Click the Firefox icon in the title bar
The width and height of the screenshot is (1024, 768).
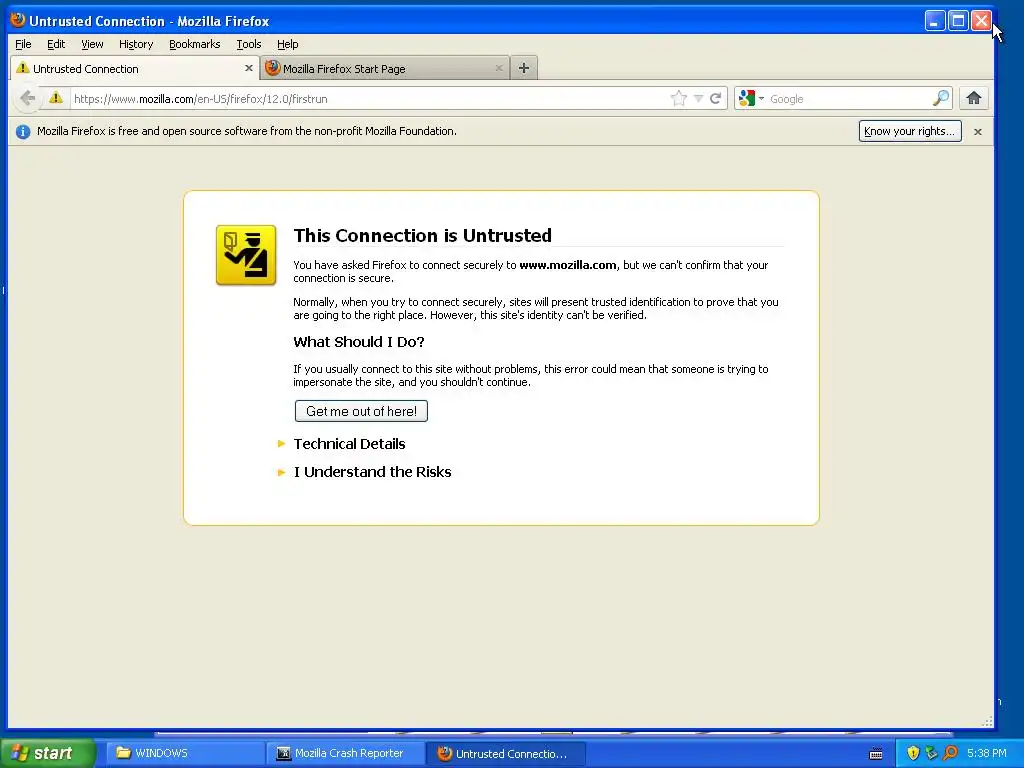click(x=18, y=20)
